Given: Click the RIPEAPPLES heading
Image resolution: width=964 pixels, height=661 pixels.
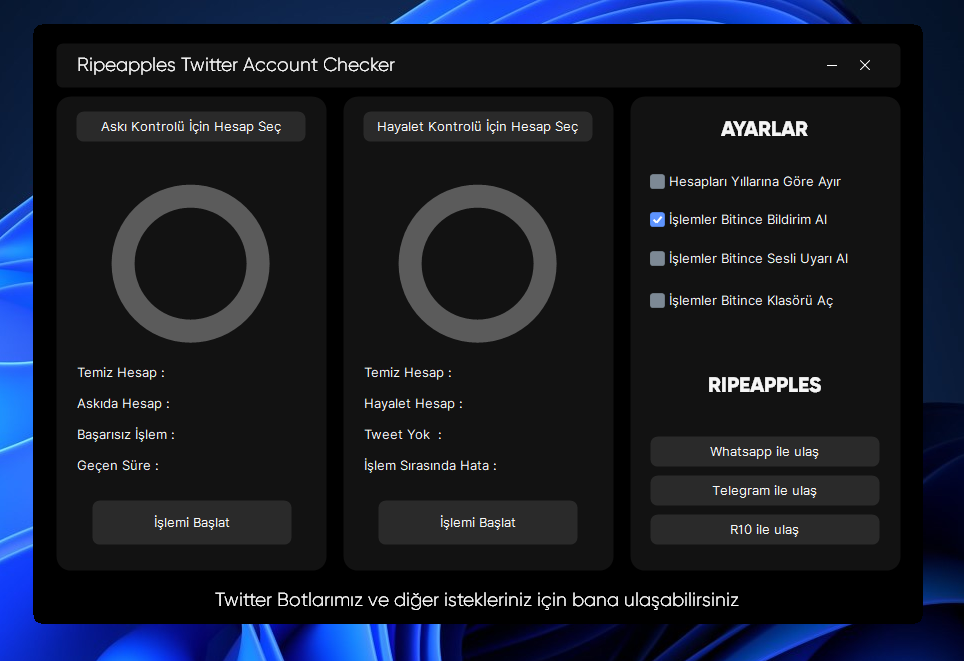Looking at the screenshot, I should click(764, 385).
